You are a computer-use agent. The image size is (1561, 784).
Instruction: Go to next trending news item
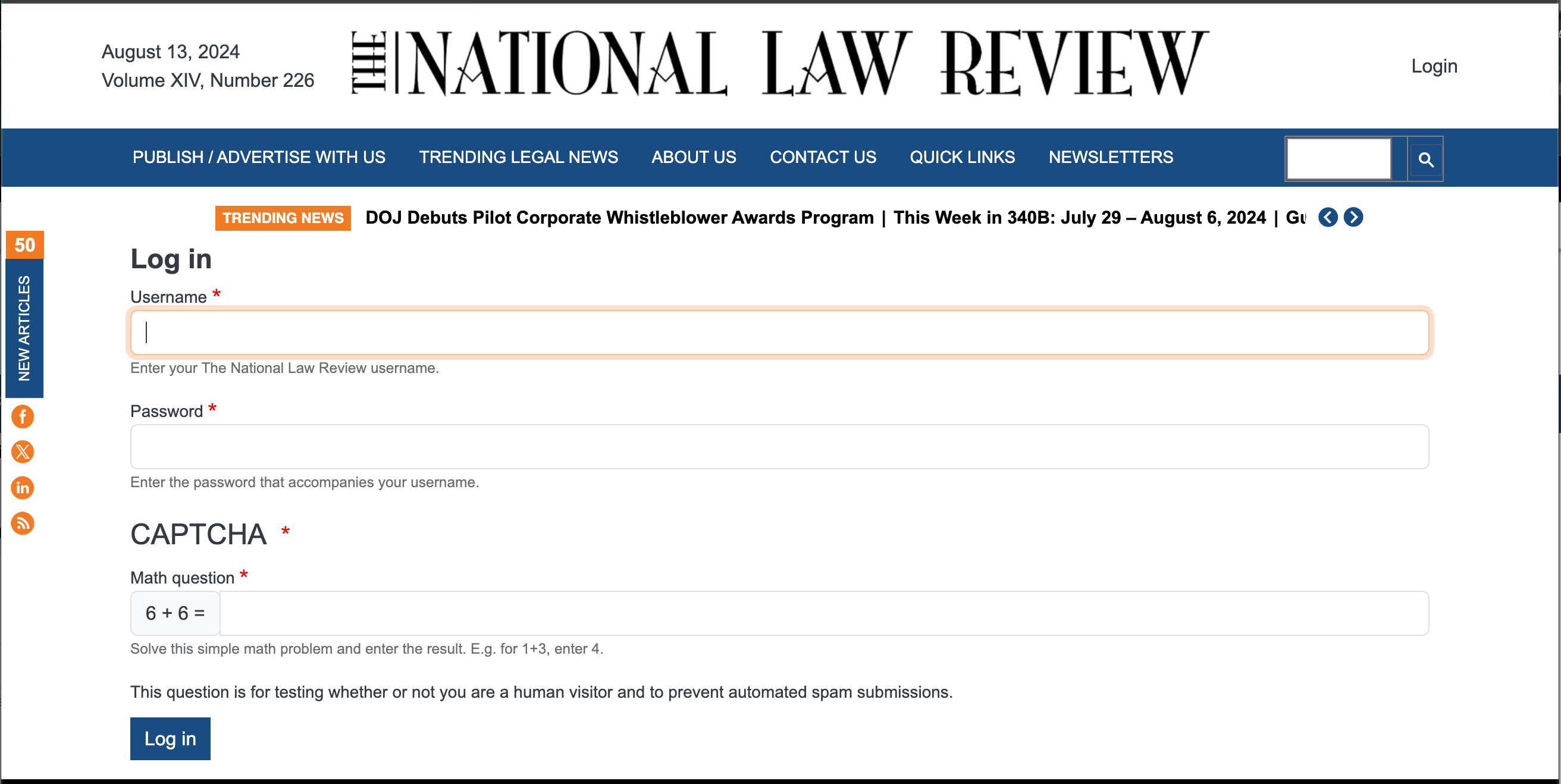coord(1353,218)
